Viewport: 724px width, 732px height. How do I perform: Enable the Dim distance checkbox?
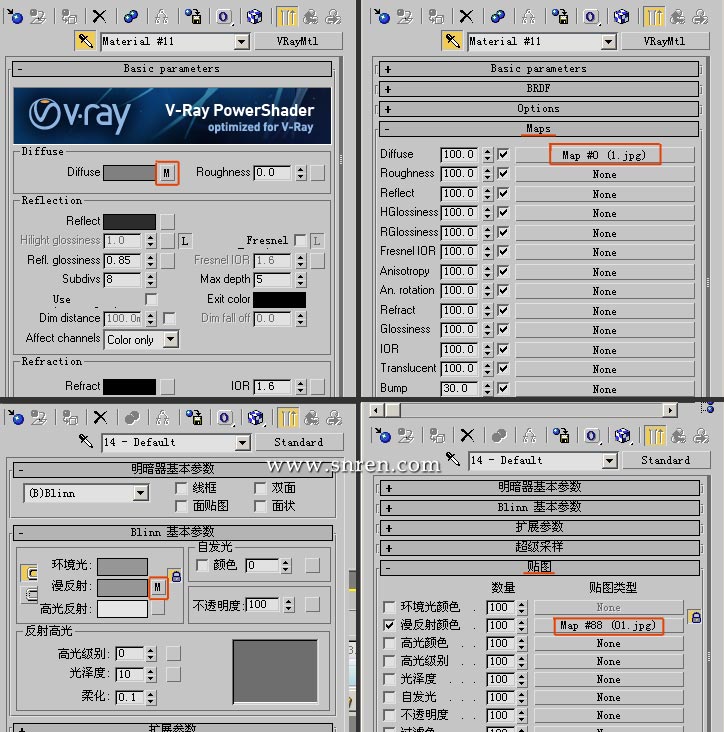169,319
